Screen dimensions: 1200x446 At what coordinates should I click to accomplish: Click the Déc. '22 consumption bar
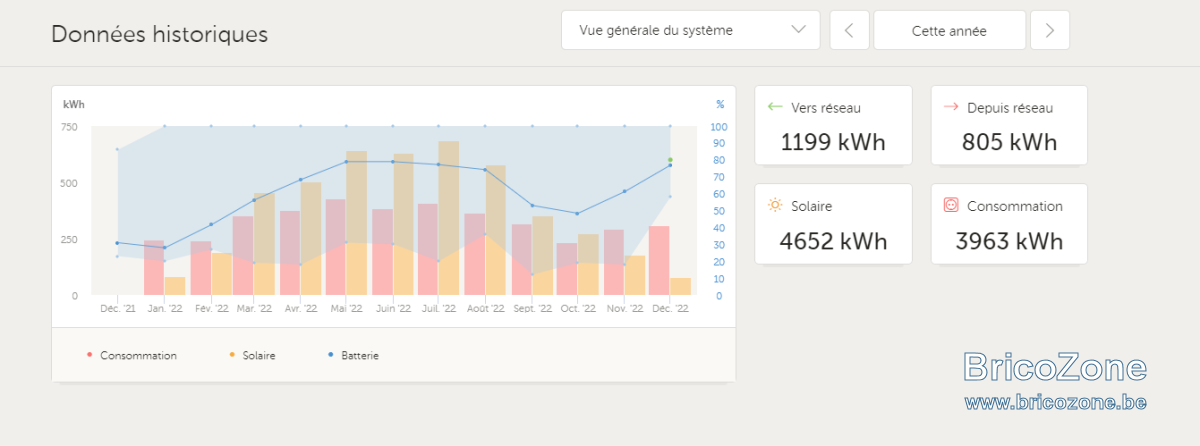point(659,260)
